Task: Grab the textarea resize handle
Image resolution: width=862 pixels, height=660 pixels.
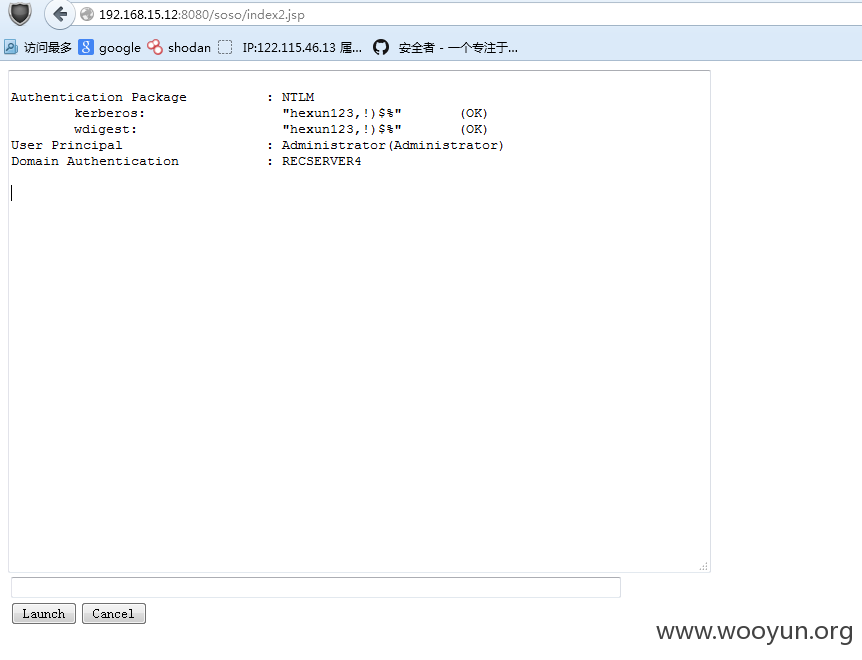Action: 704,566
